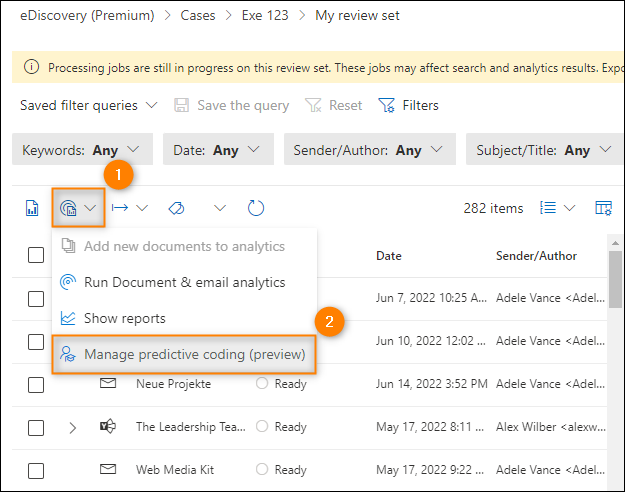Check the box for the Jun 10, 2022 row

[x=36, y=342]
